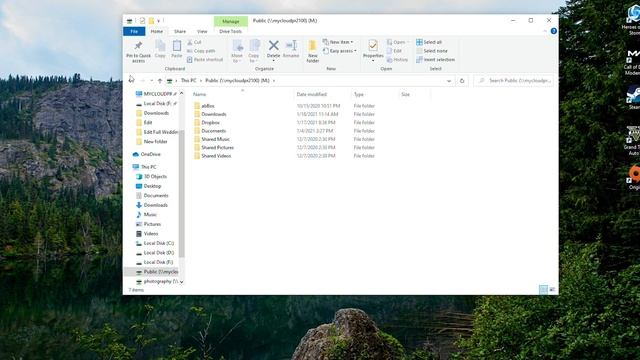Open the recent locations chevron beside Forward
This screenshot has width=640, height=360.
151,81
